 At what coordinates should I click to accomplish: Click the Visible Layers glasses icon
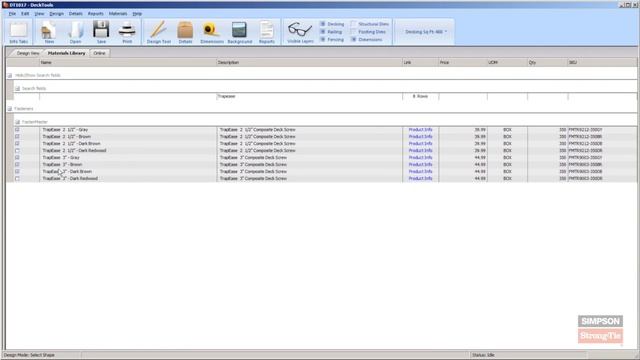point(300,32)
